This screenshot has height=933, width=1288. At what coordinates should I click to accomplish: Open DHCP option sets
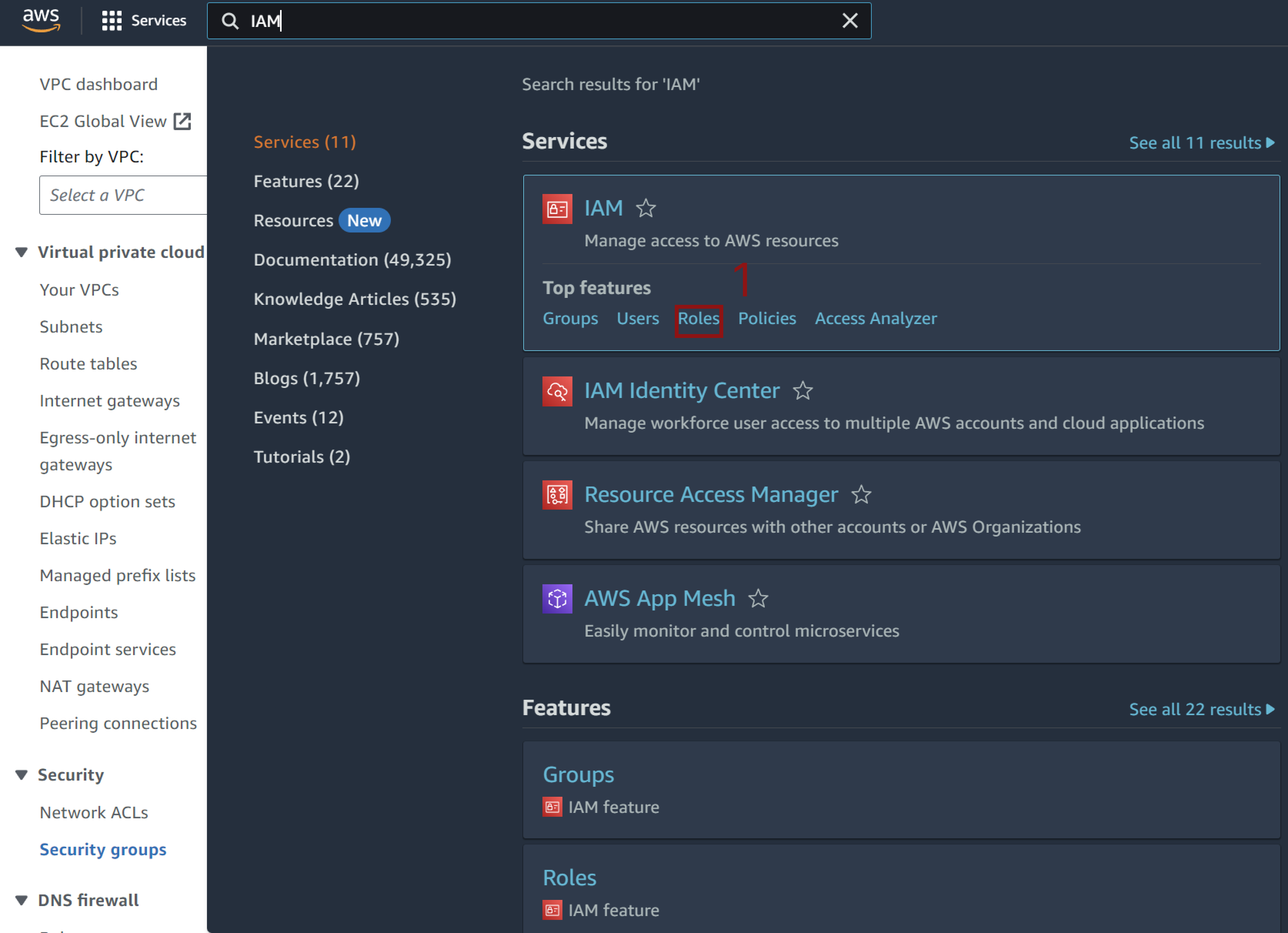(107, 502)
